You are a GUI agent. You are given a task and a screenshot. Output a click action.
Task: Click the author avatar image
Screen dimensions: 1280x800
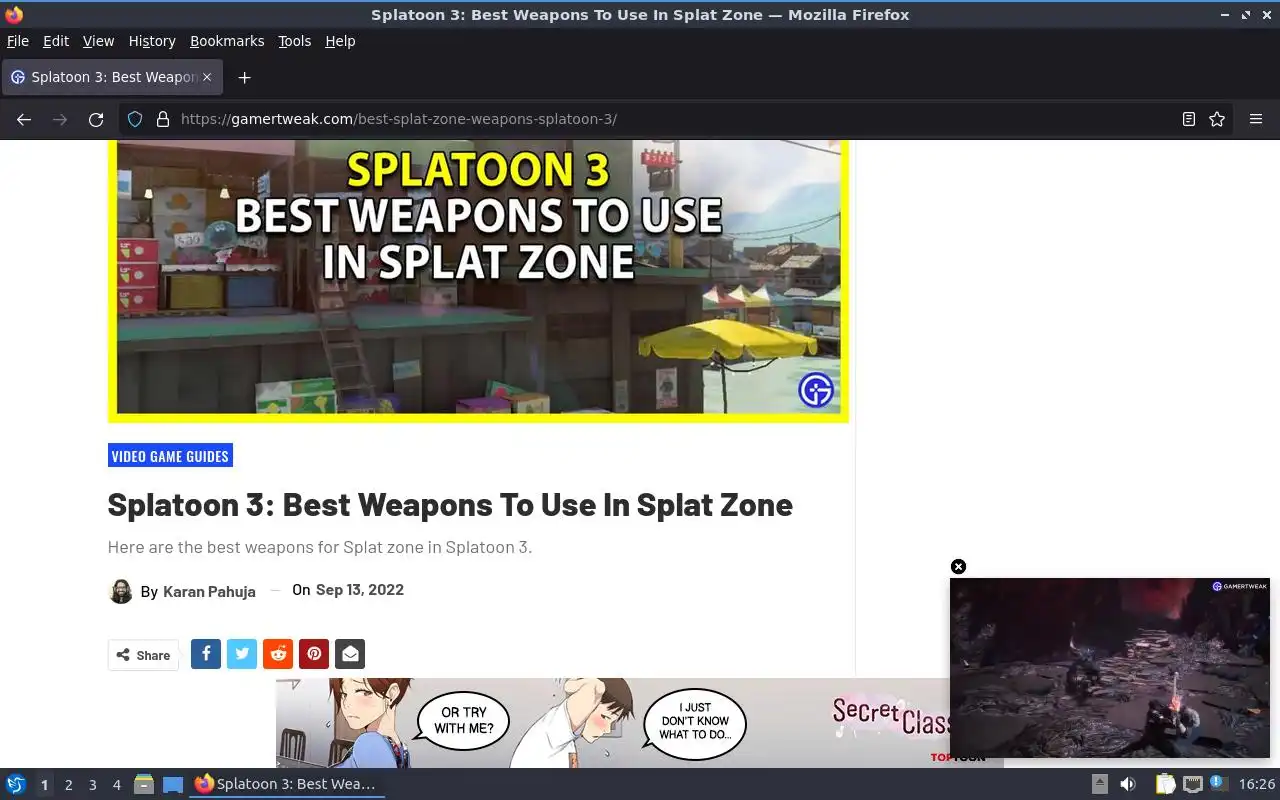[120, 590]
